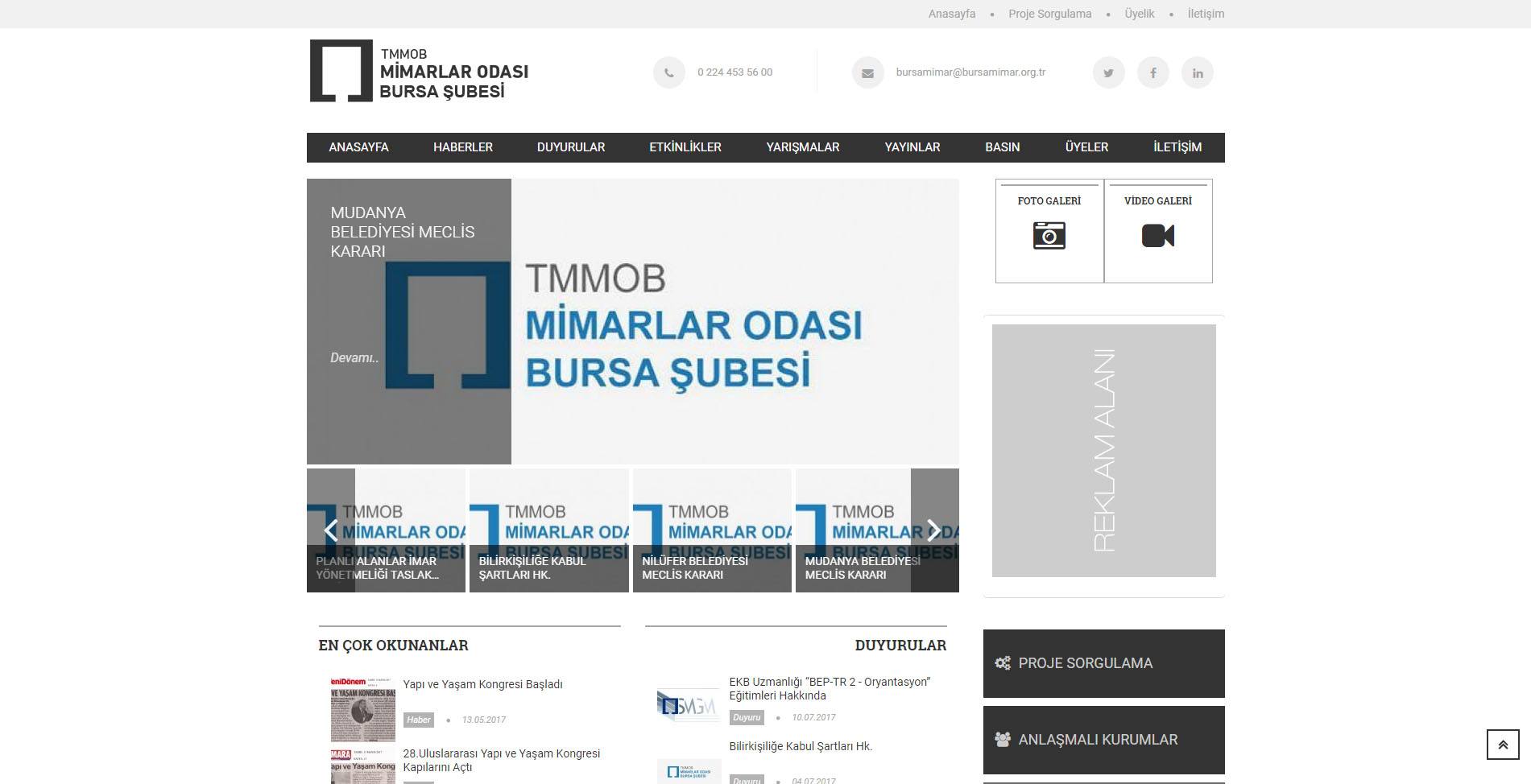Click the top bar İletişim link
The height and width of the screenshot is (784, 1531).
1206,14
